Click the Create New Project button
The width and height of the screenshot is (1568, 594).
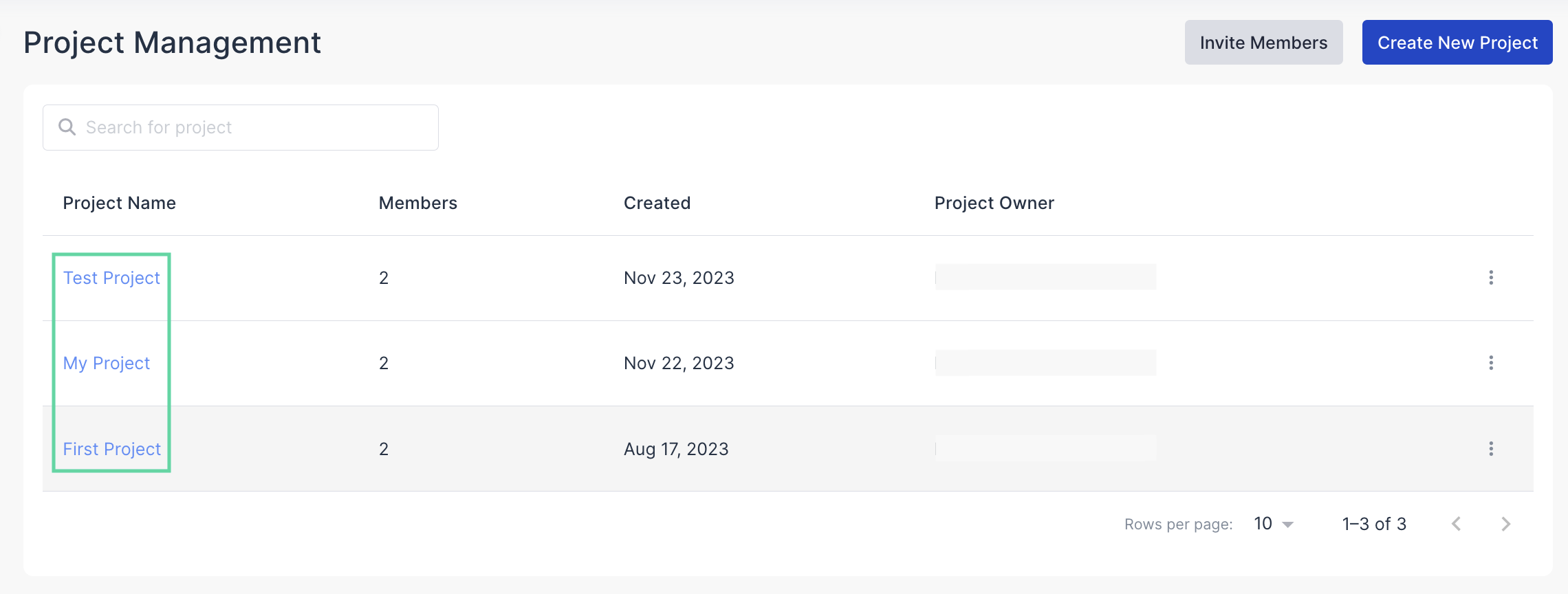[x=1457, y=43]
